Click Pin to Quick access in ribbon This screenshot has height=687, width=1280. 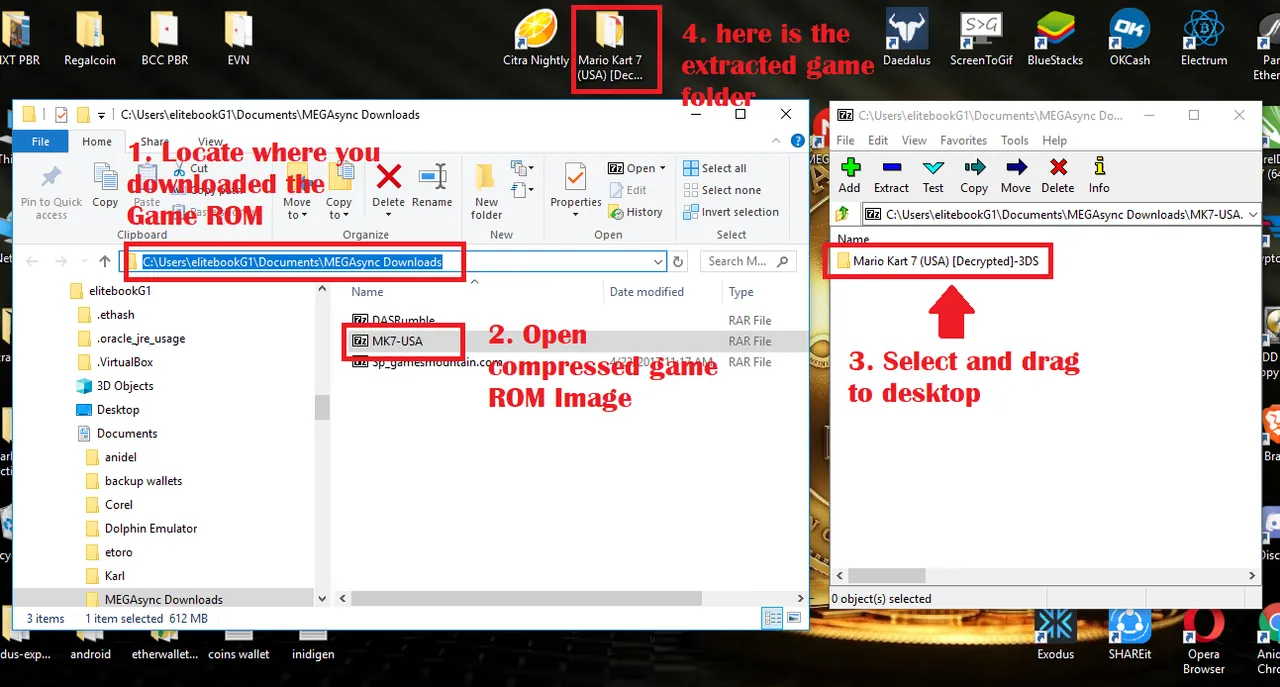point(51,190)
